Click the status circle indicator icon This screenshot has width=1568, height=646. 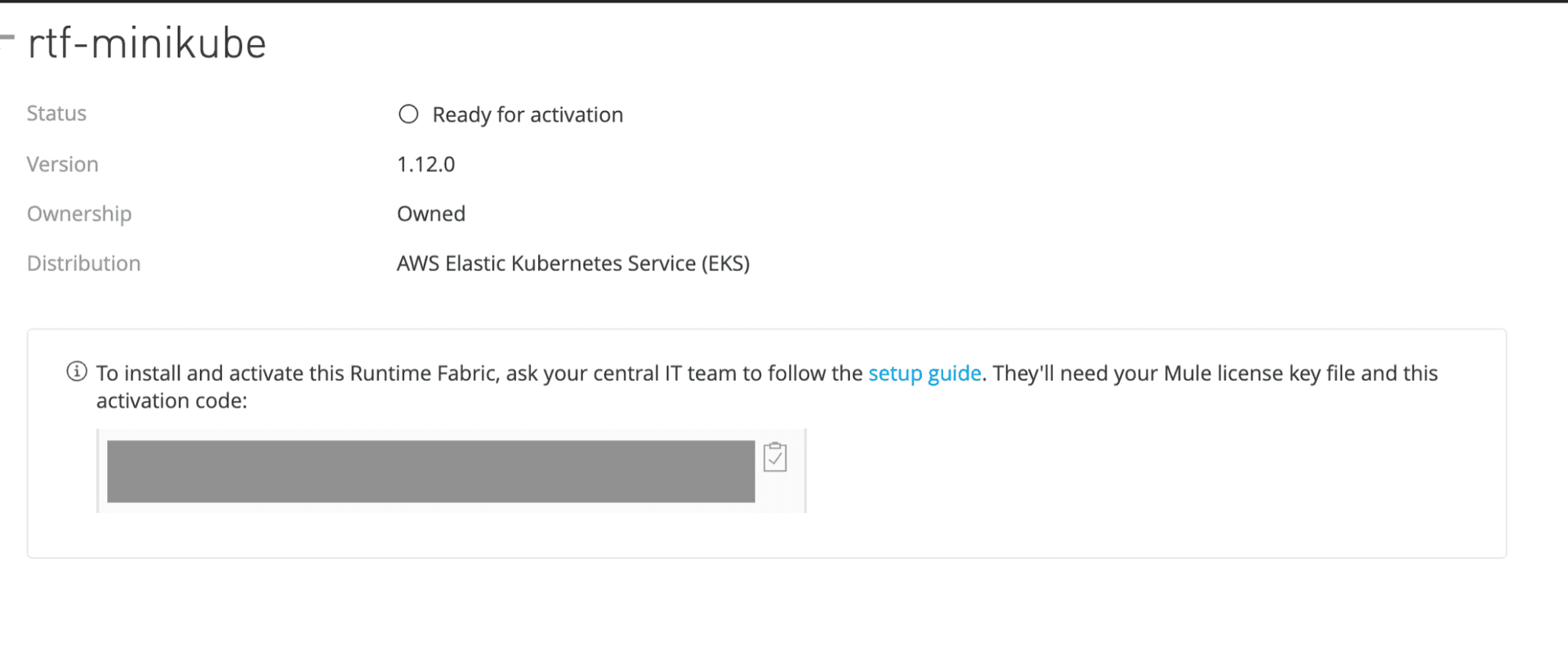pos(408,114)
